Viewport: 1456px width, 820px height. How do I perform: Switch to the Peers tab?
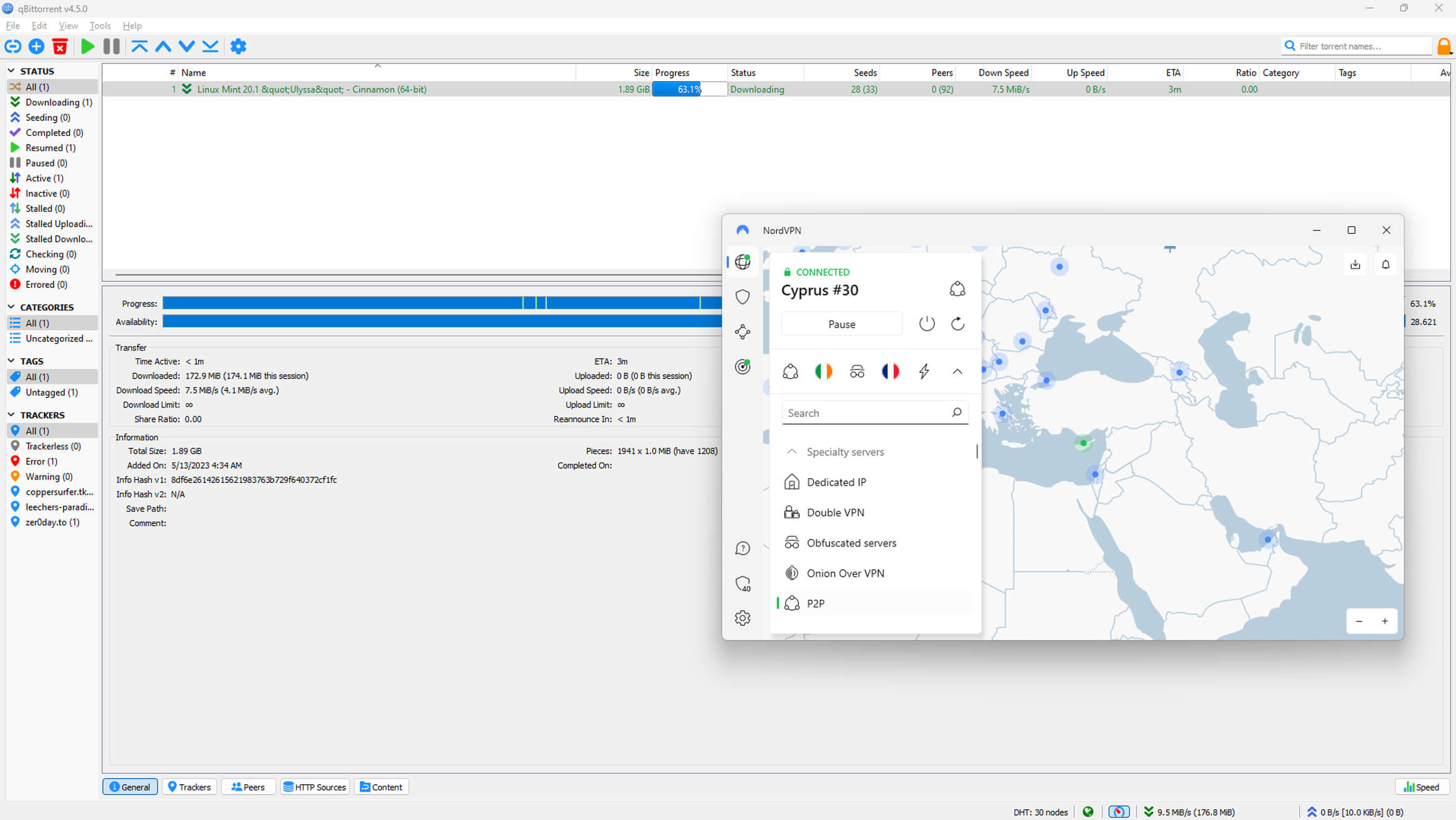pos(248,787)
